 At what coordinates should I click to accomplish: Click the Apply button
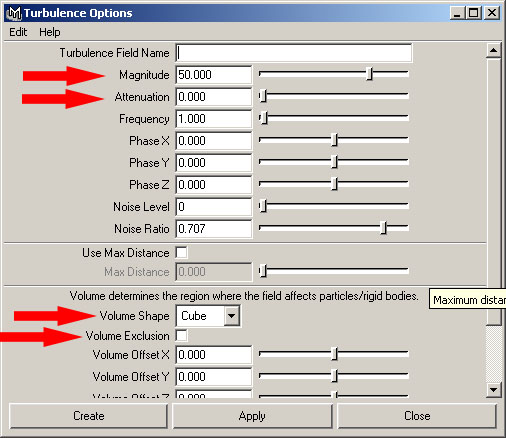(x=252, y=416)
